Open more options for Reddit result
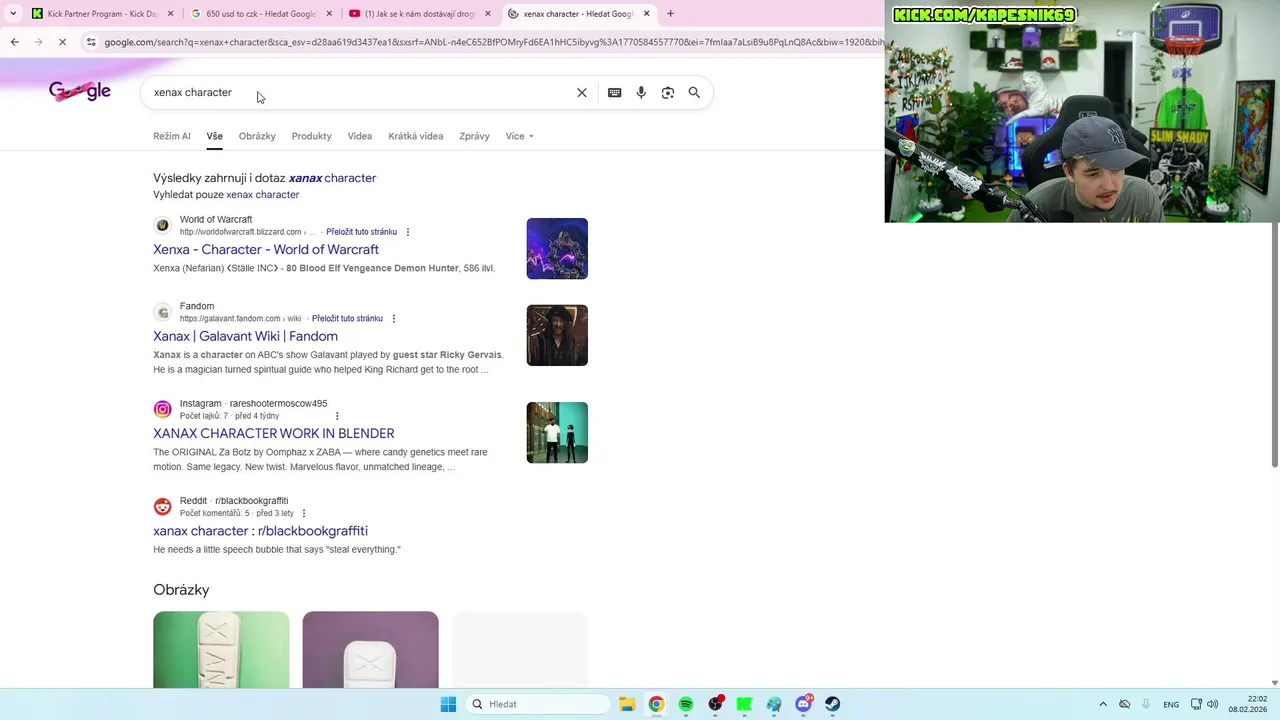Screen dimensions: 1280x720 (304, 513)
